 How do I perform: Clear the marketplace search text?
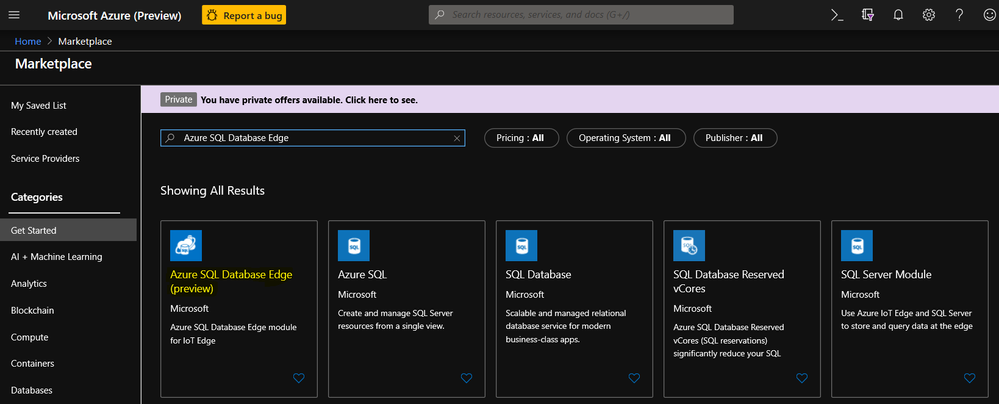click(457, 138)
